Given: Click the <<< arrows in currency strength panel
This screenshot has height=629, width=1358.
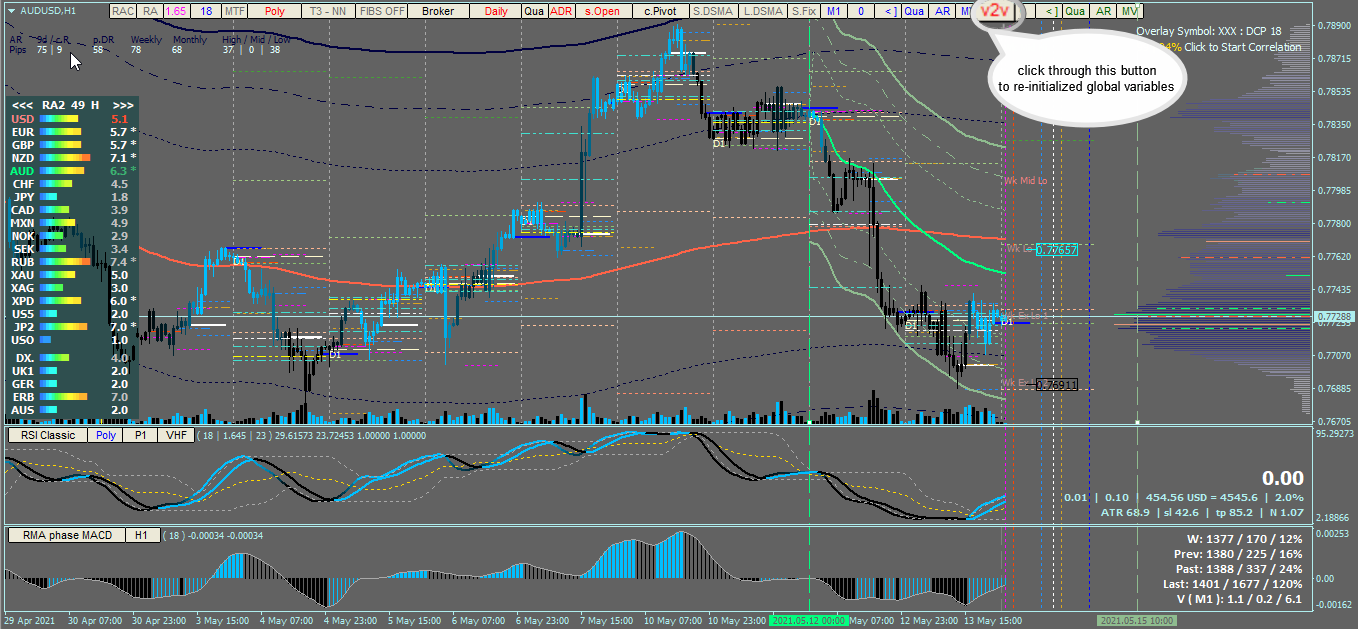Looking at the screenshot, I should click(21, 104).
